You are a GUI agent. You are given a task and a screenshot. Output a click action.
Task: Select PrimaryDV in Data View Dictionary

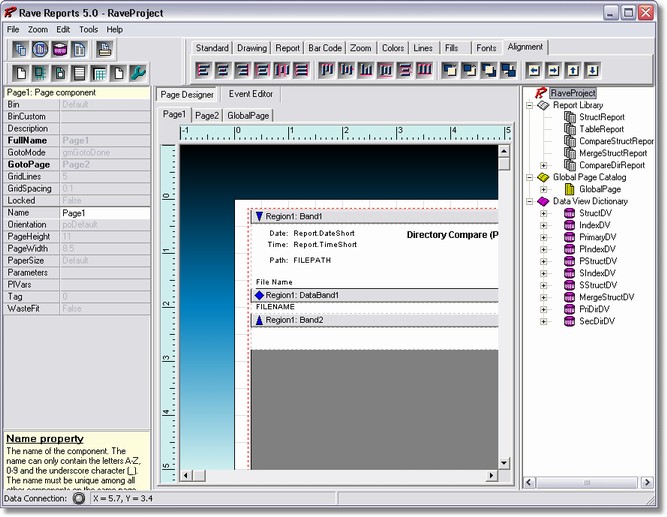click(597, 237)
